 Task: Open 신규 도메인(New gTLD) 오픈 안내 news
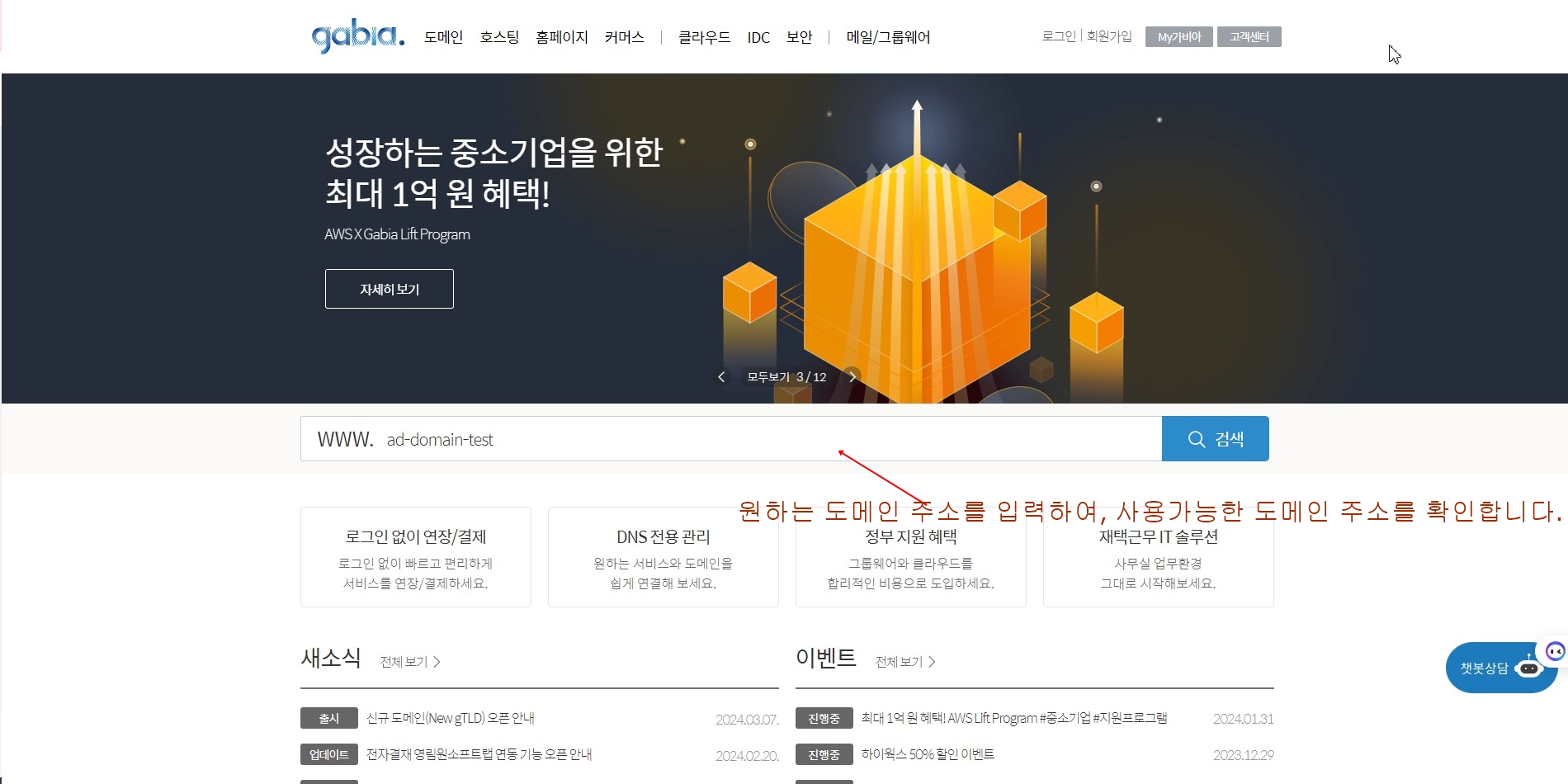click(x=451, y=718)
